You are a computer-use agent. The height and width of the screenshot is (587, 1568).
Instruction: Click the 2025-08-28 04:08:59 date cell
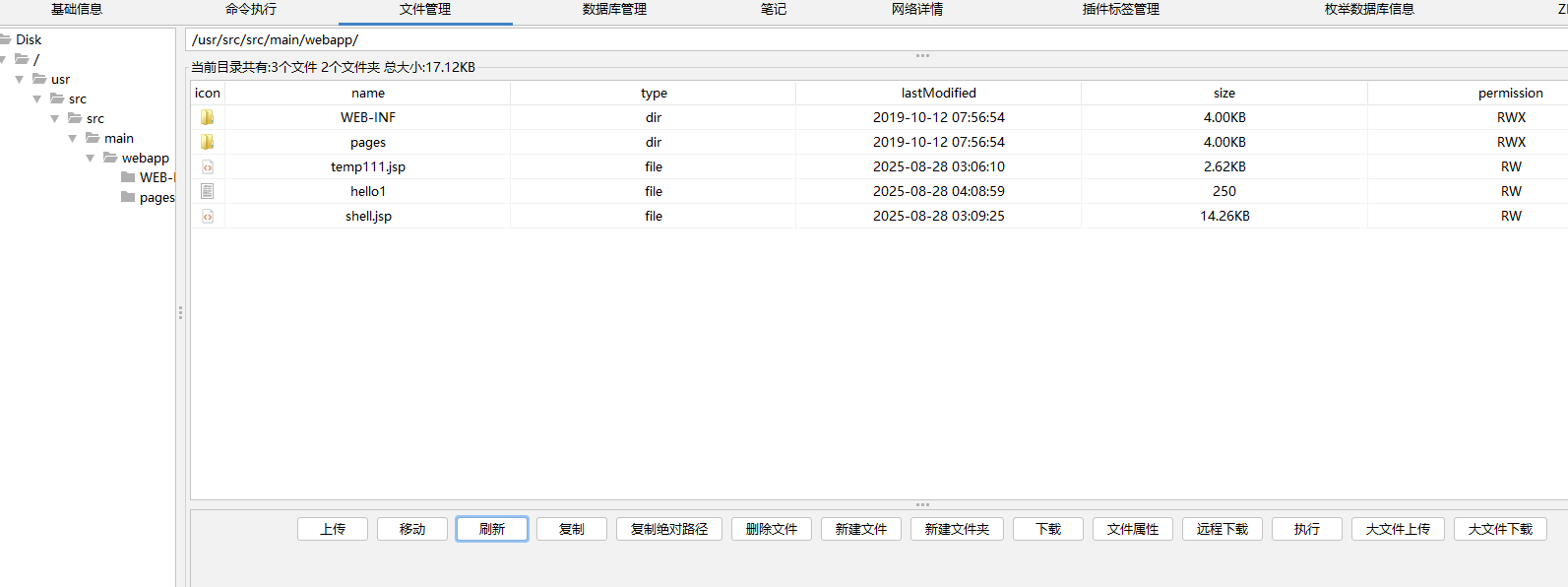[x=939, y=191]
